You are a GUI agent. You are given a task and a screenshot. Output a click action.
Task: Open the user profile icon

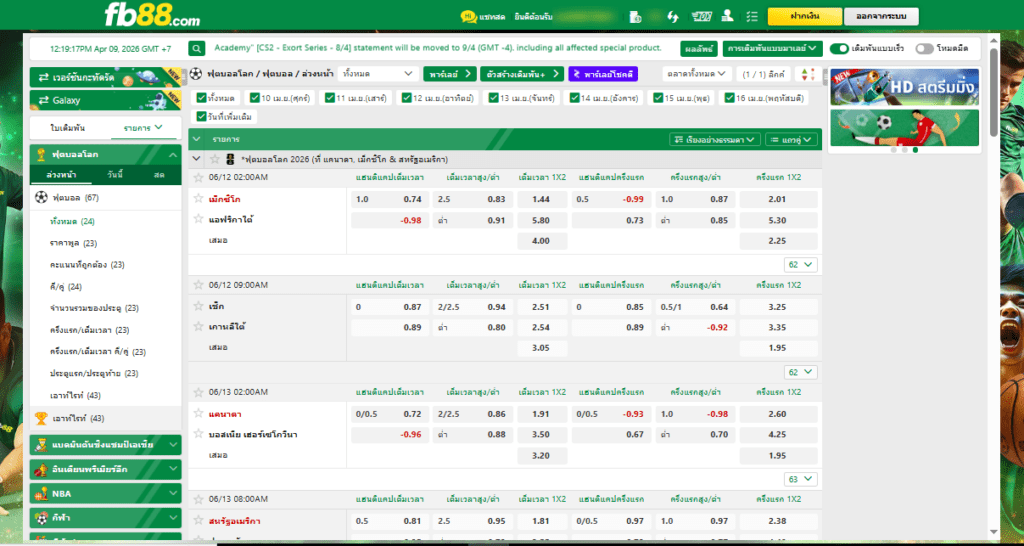[x=727, y=16]
